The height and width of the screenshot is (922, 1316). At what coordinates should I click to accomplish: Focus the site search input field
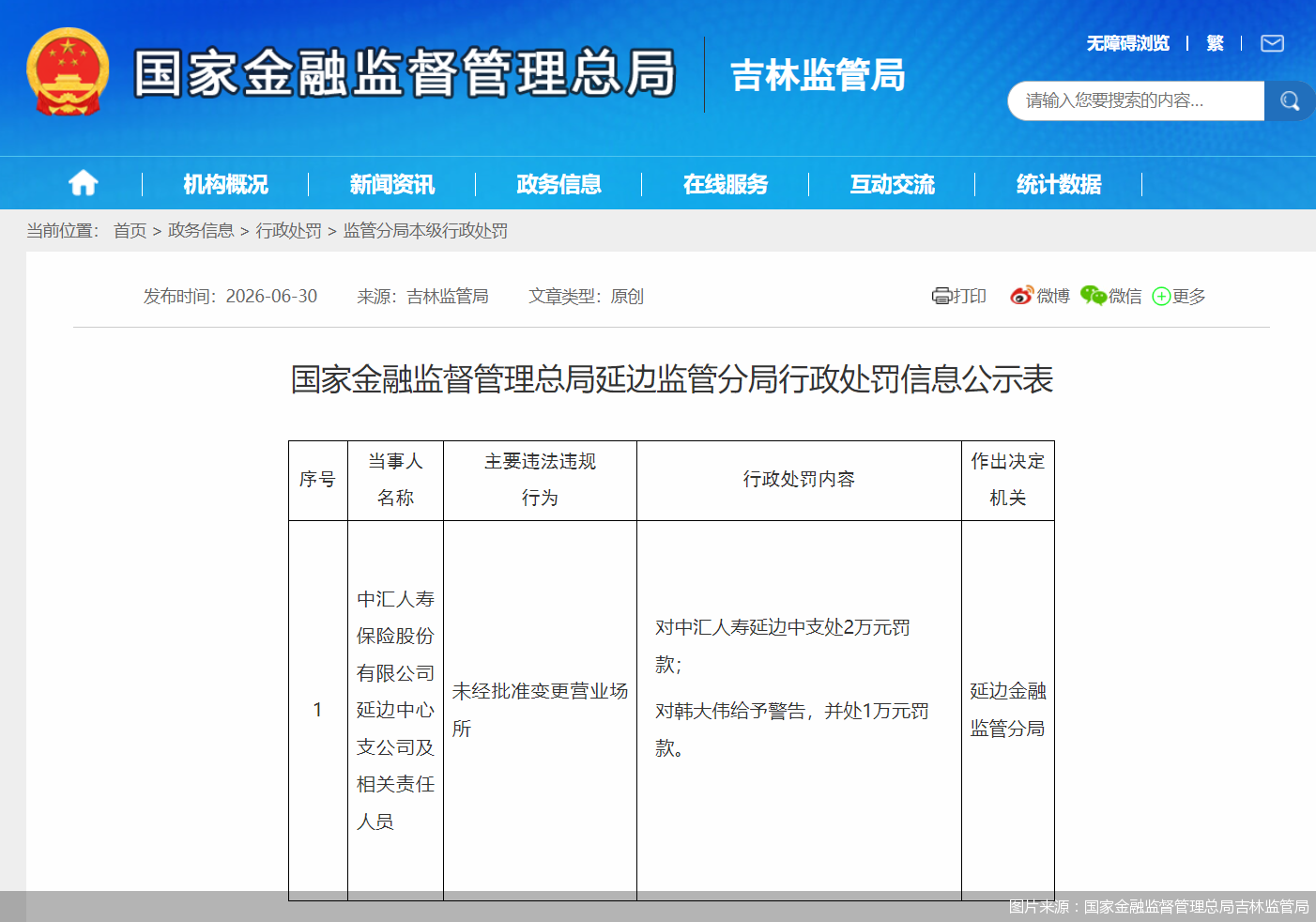click(1136, 100)
